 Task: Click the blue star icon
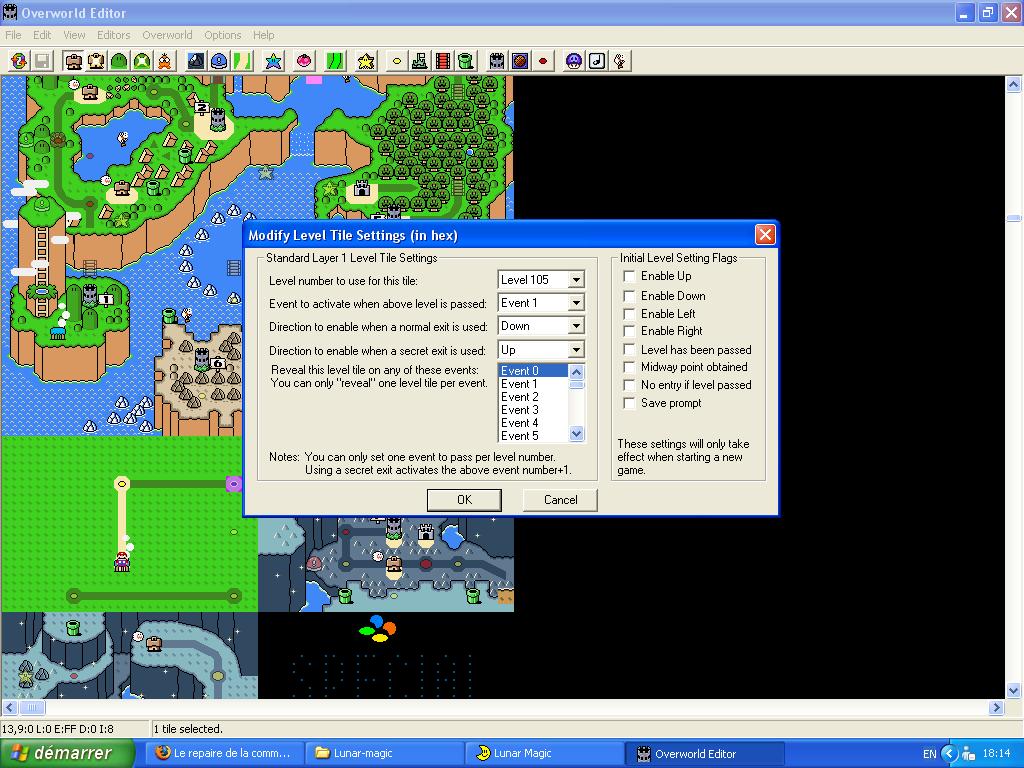pos(273,61)
